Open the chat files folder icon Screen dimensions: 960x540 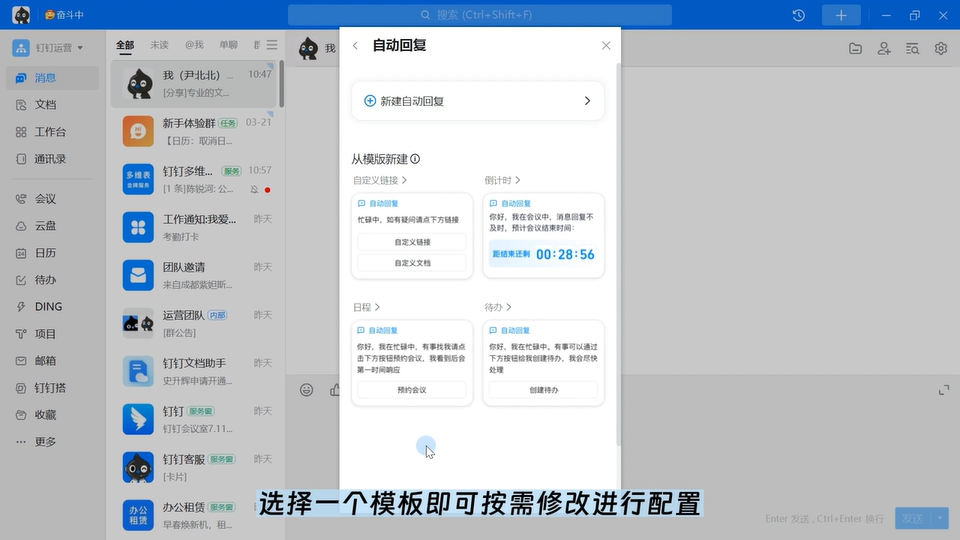click(x=856, y=48)
